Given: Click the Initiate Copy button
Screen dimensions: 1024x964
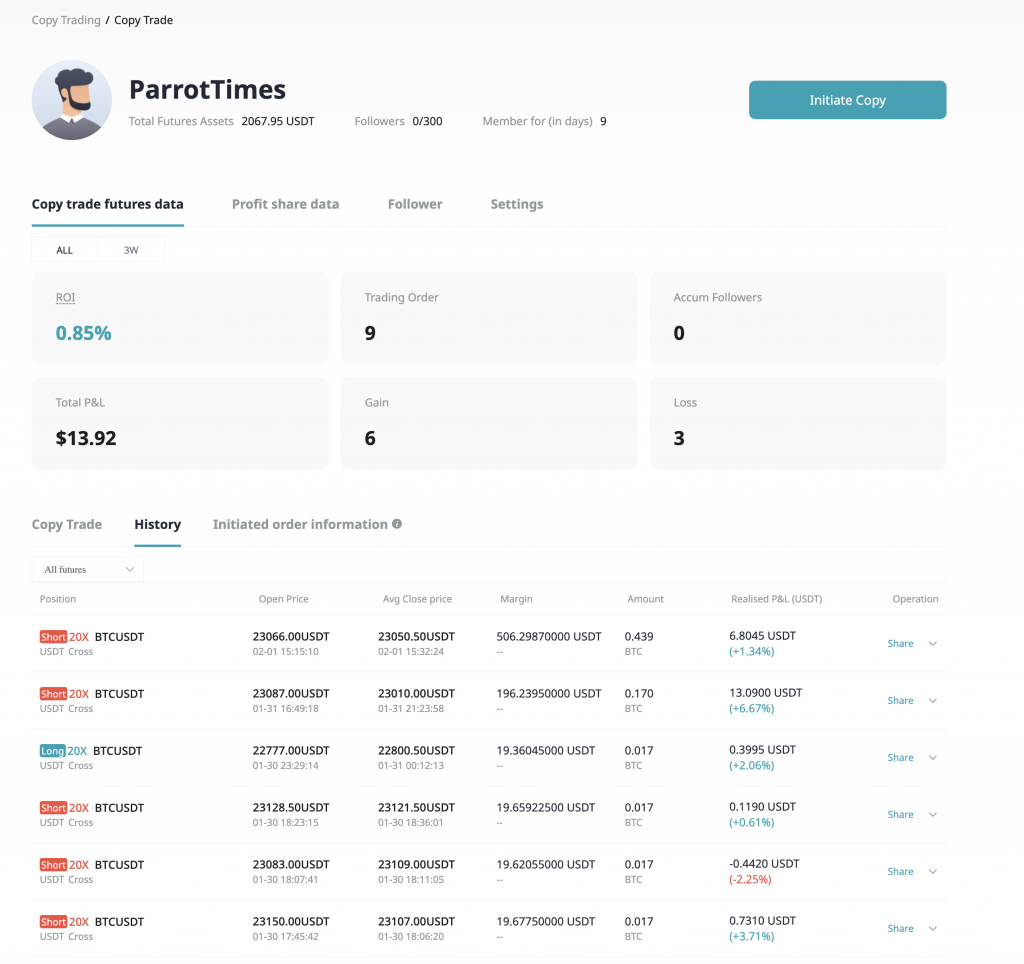Looking at the screenshot, I should (847, 100).
